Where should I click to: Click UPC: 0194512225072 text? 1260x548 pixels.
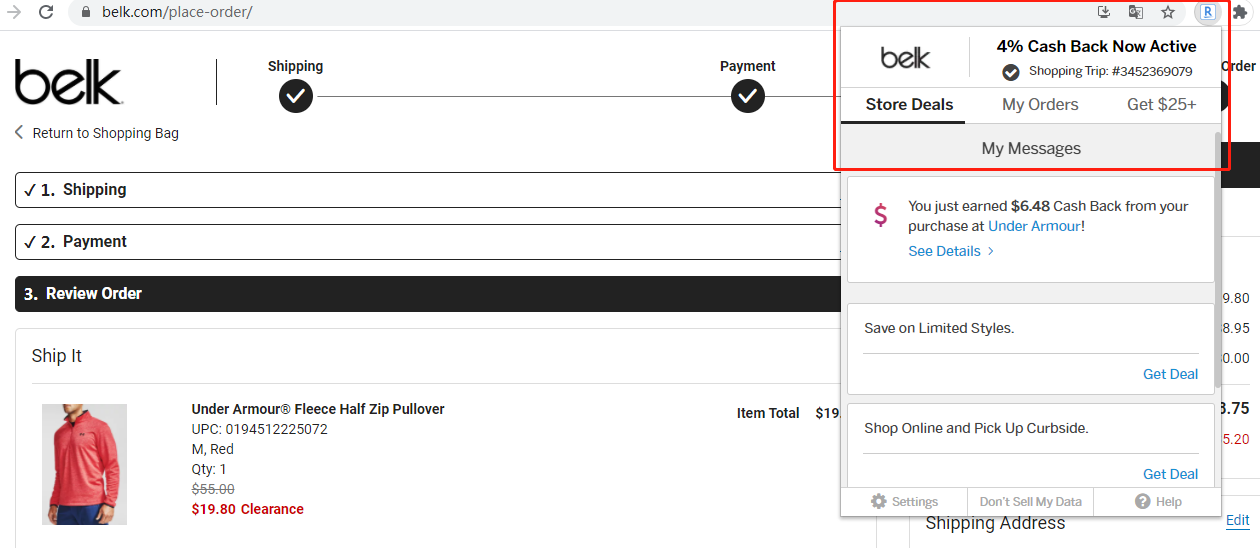[259, 429]
